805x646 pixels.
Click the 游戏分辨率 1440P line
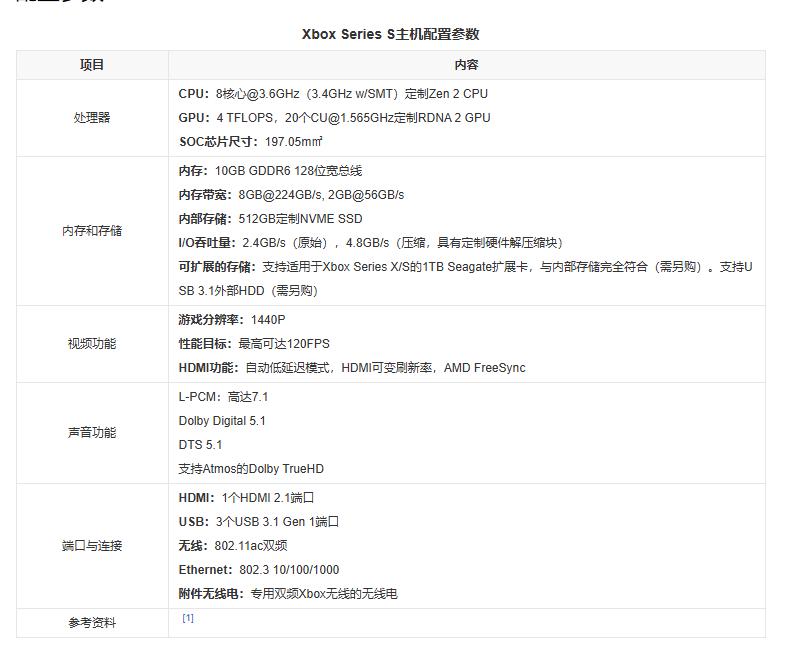[232, 320]
